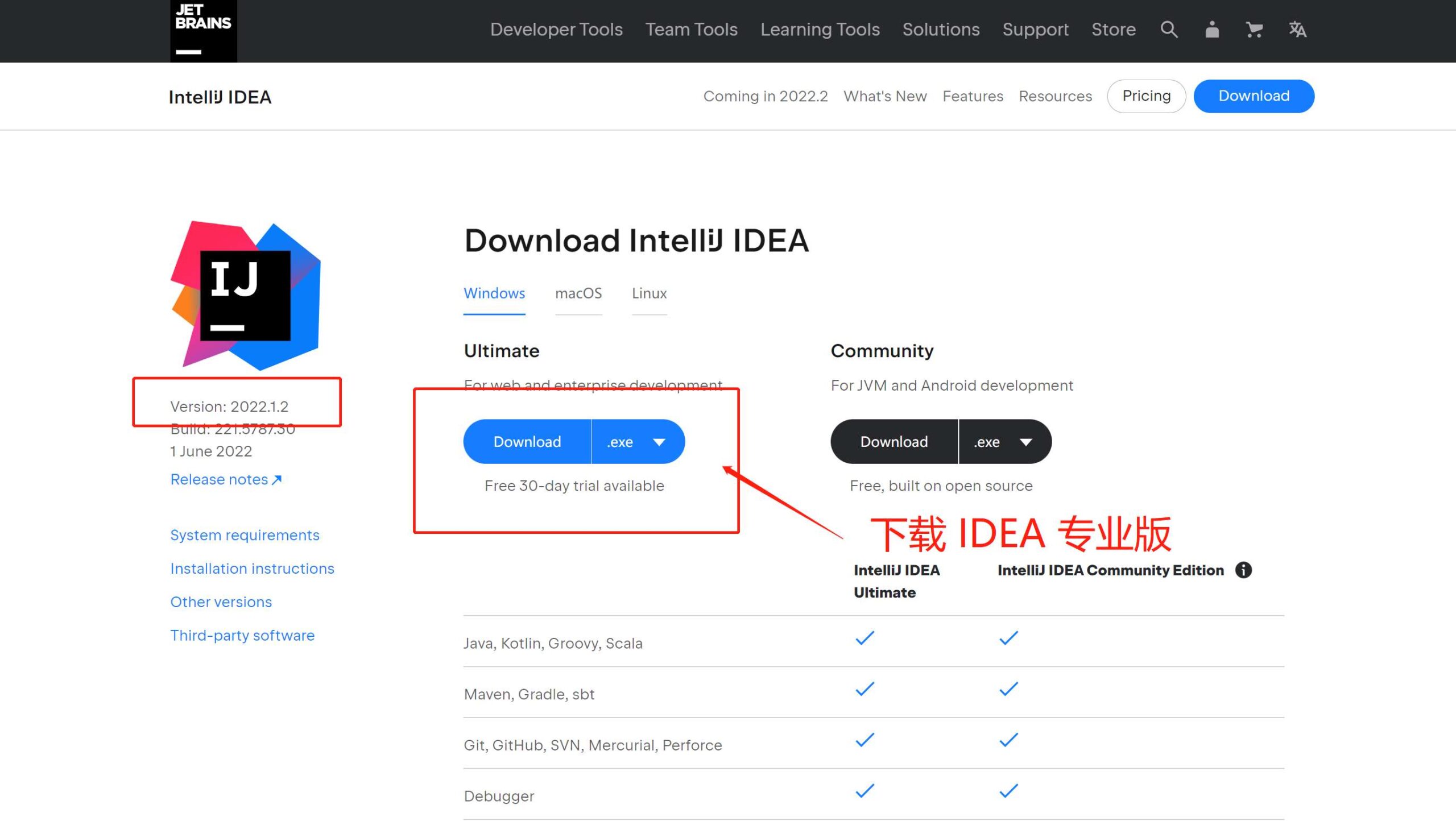Click the 'Download IntelliJ IDEA' heading

coord(636,241)
